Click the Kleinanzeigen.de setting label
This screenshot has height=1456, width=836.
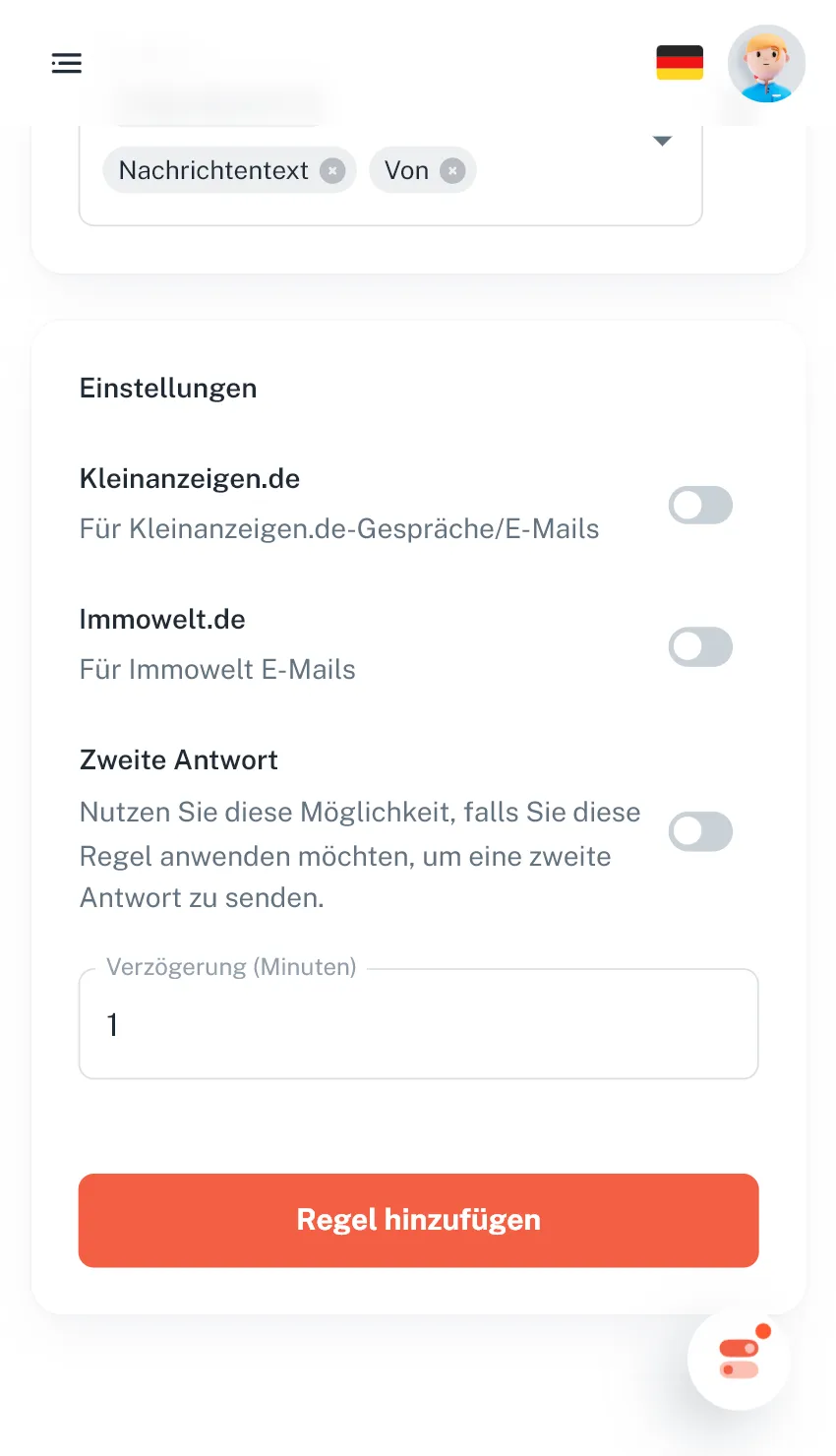click(190, 479)
